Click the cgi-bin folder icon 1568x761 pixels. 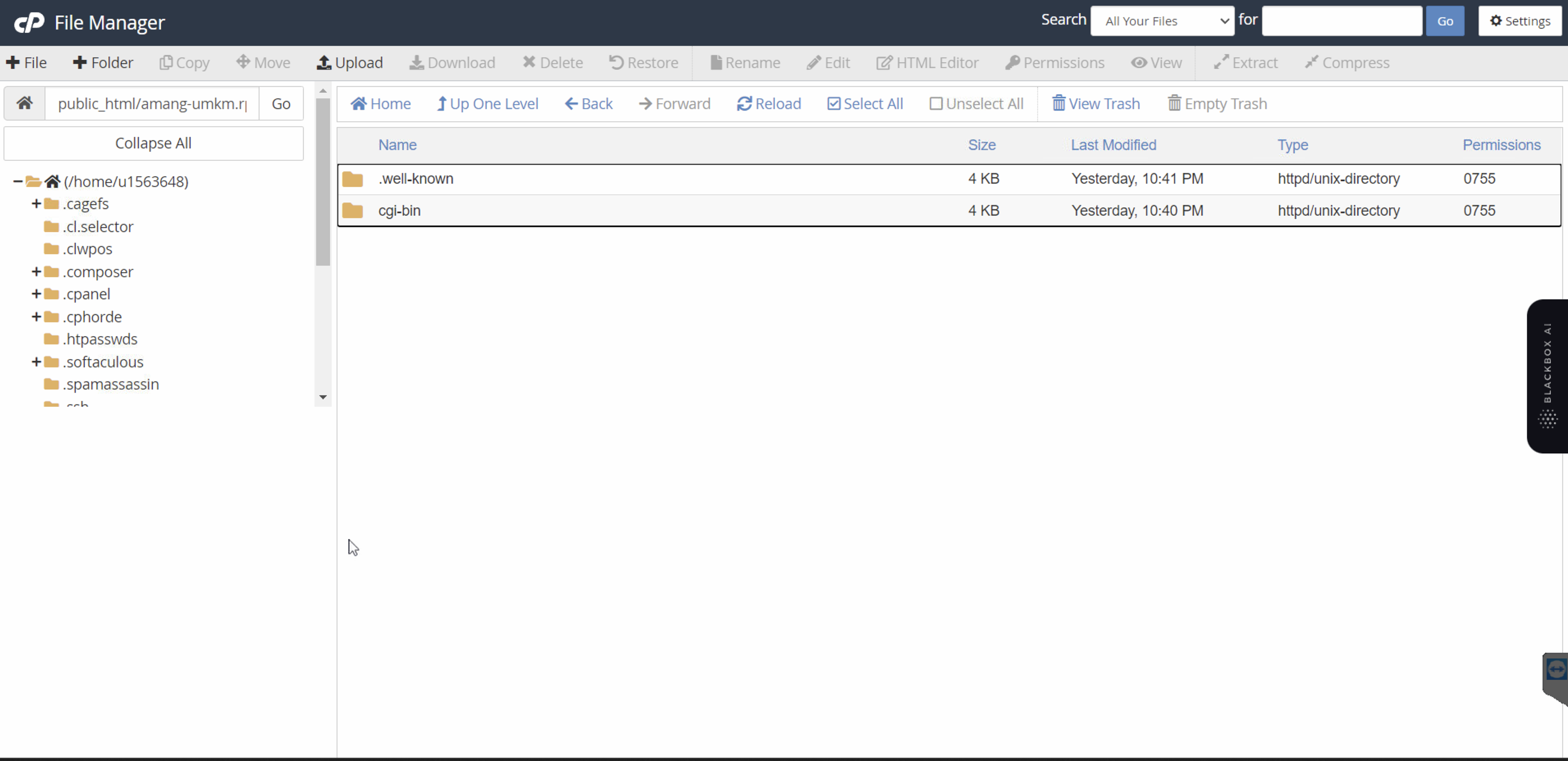352,210
